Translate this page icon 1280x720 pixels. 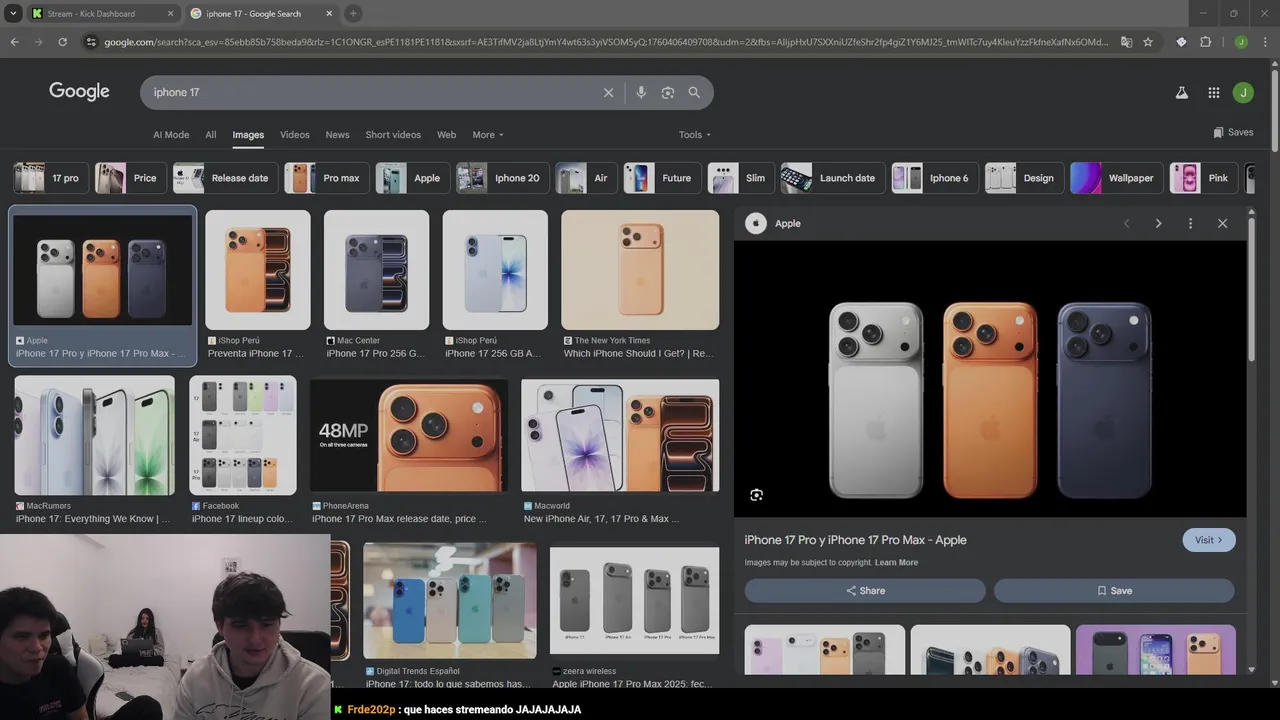[x=1126, y=42]
